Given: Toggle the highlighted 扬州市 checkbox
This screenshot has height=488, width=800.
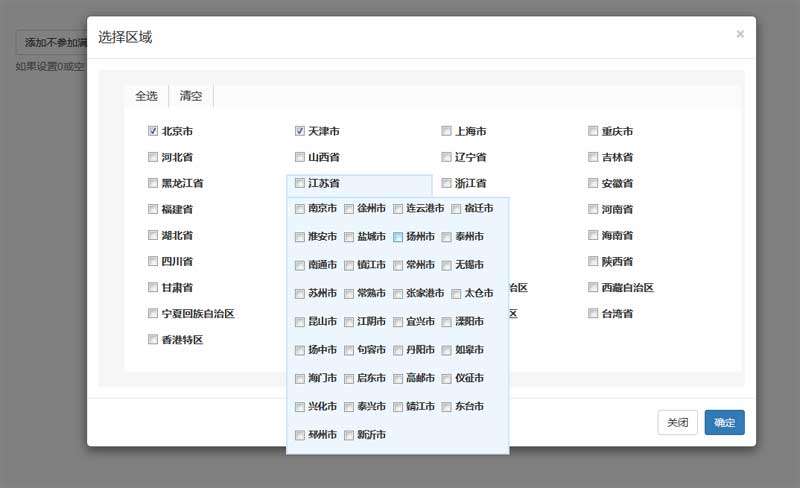Looking at the screenshot, I should 398,237.
